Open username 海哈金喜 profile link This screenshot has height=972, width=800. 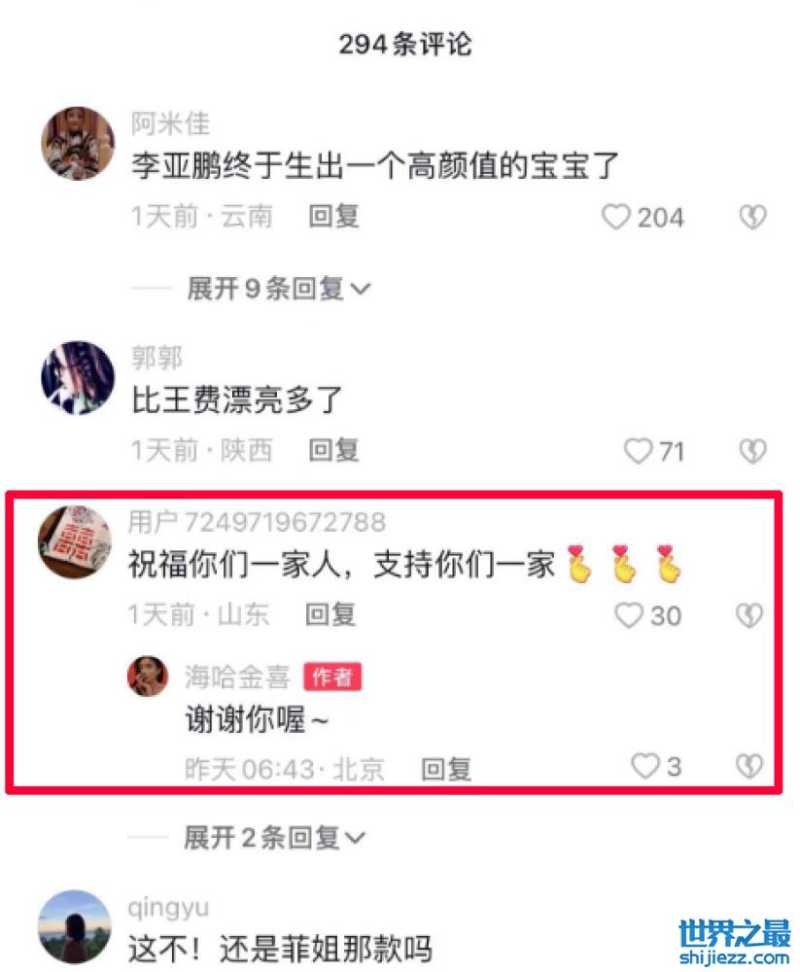click(237, 676)
